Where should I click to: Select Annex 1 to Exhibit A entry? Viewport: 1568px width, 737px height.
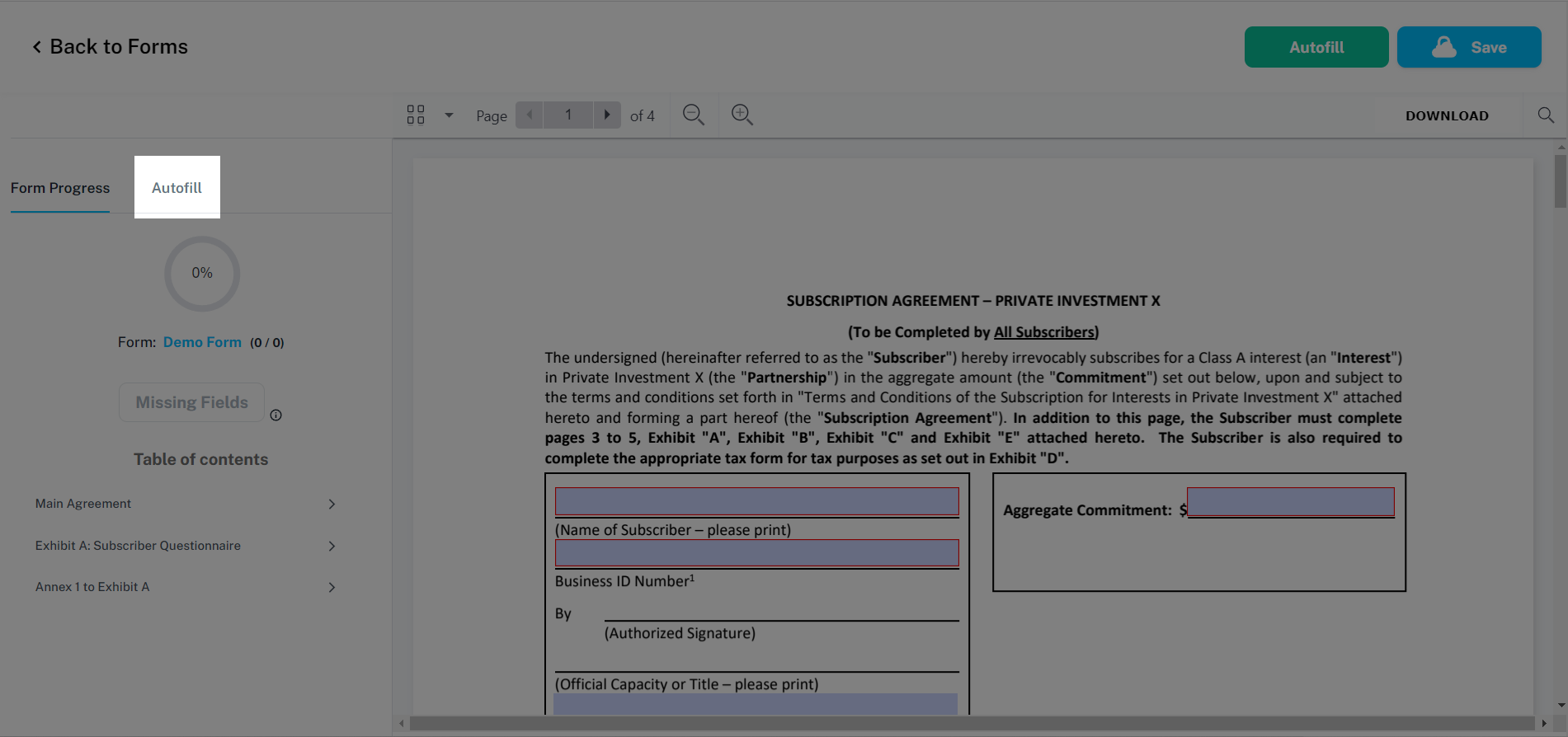(92, 587)
